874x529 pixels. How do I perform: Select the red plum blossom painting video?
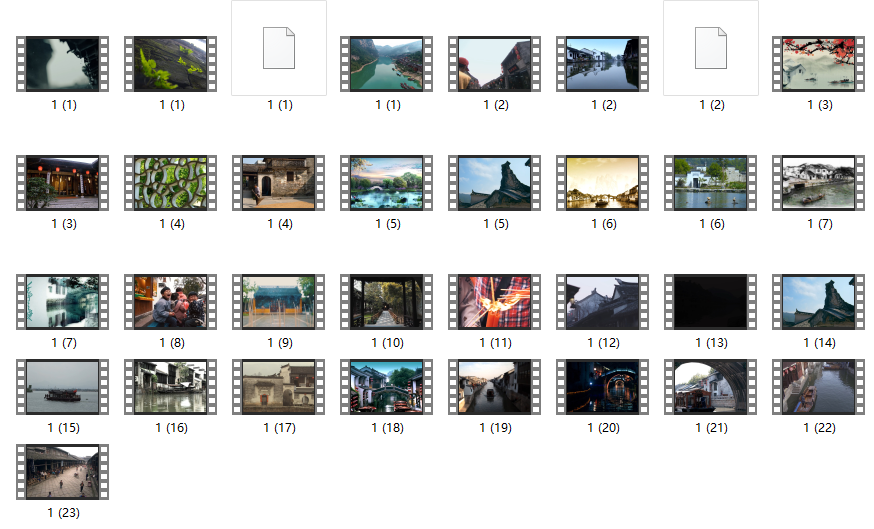click(x=818, y=64)
